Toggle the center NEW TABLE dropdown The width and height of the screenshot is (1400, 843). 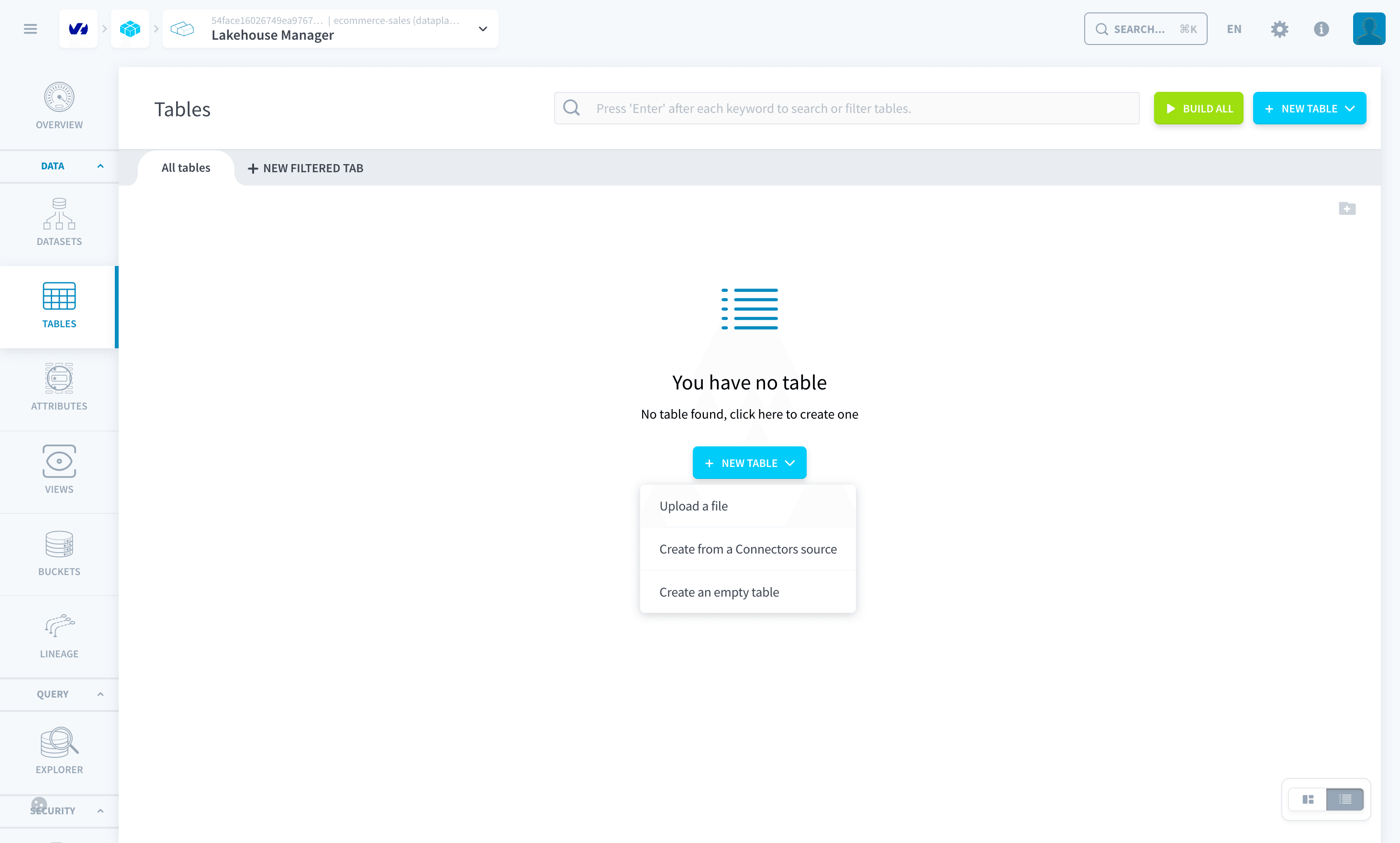coord(749,462)
